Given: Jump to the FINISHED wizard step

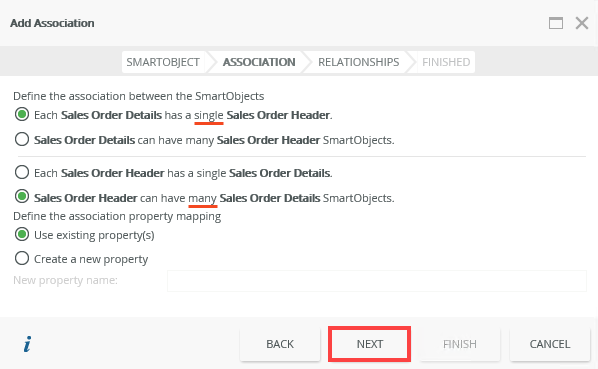Looking at the screenshot, I should pos(446,62).
